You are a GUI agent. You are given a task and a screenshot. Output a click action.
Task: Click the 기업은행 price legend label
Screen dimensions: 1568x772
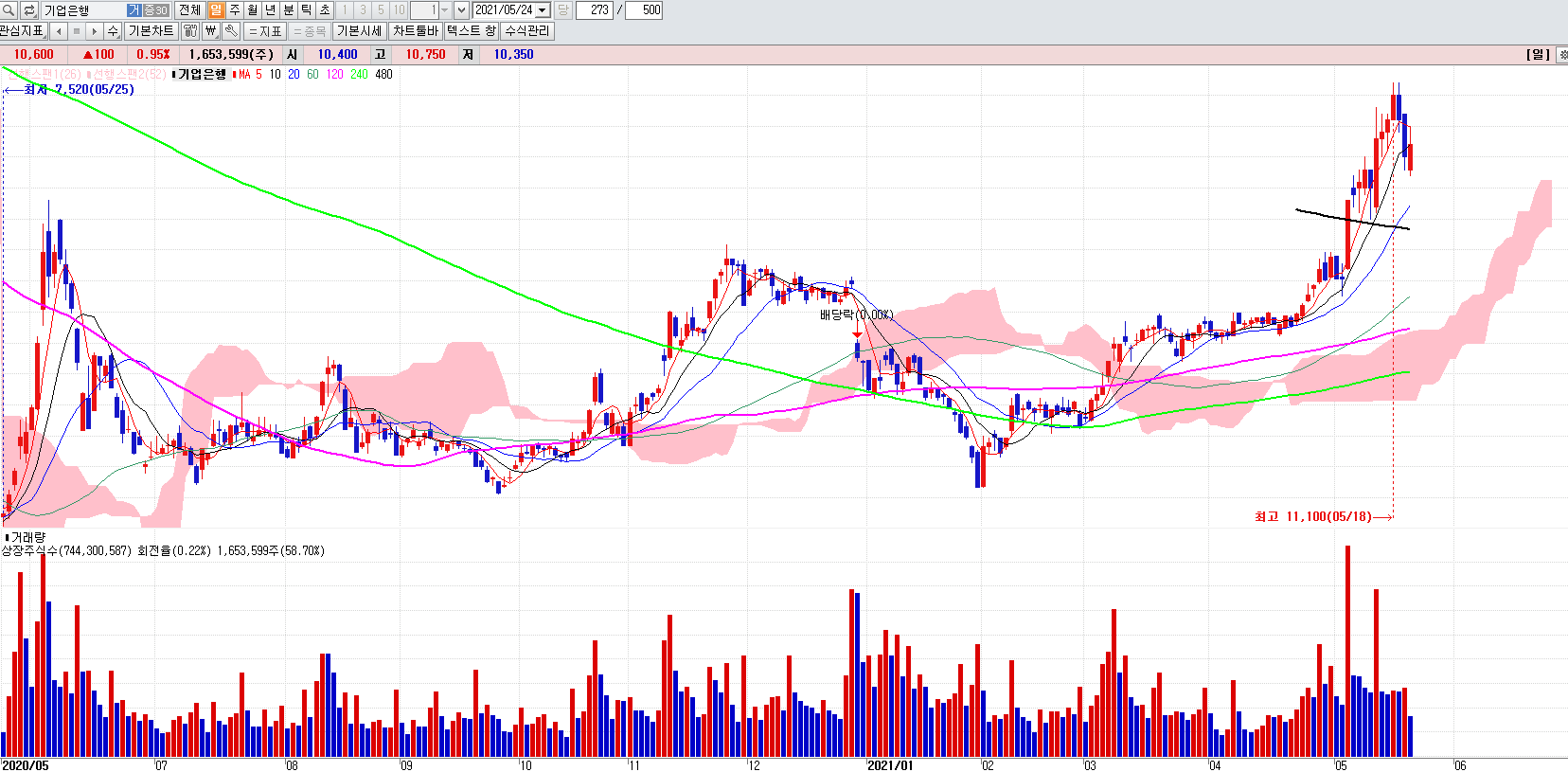[201, 74]
